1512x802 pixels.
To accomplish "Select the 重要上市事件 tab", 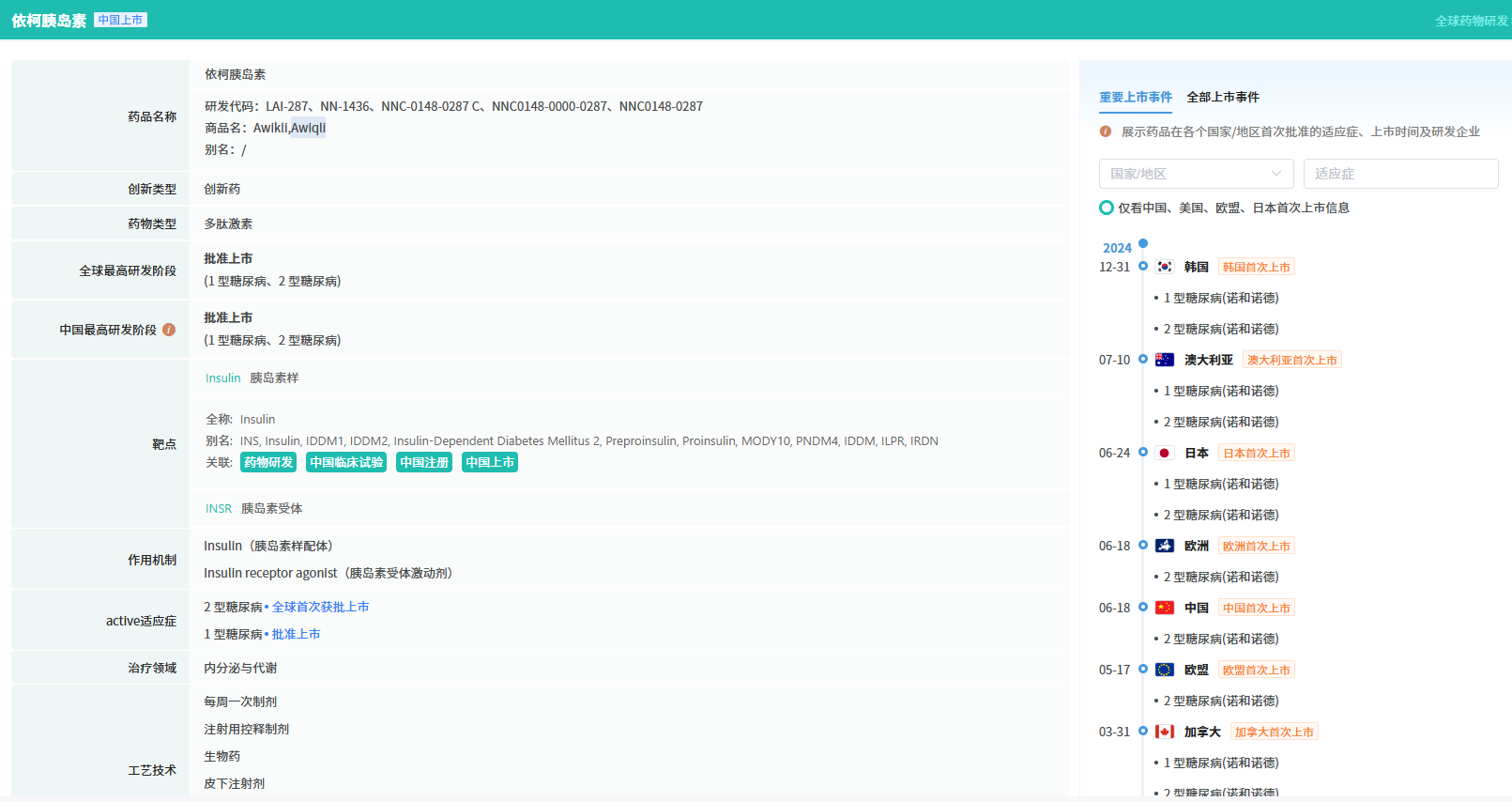I will pos(1135,97).
